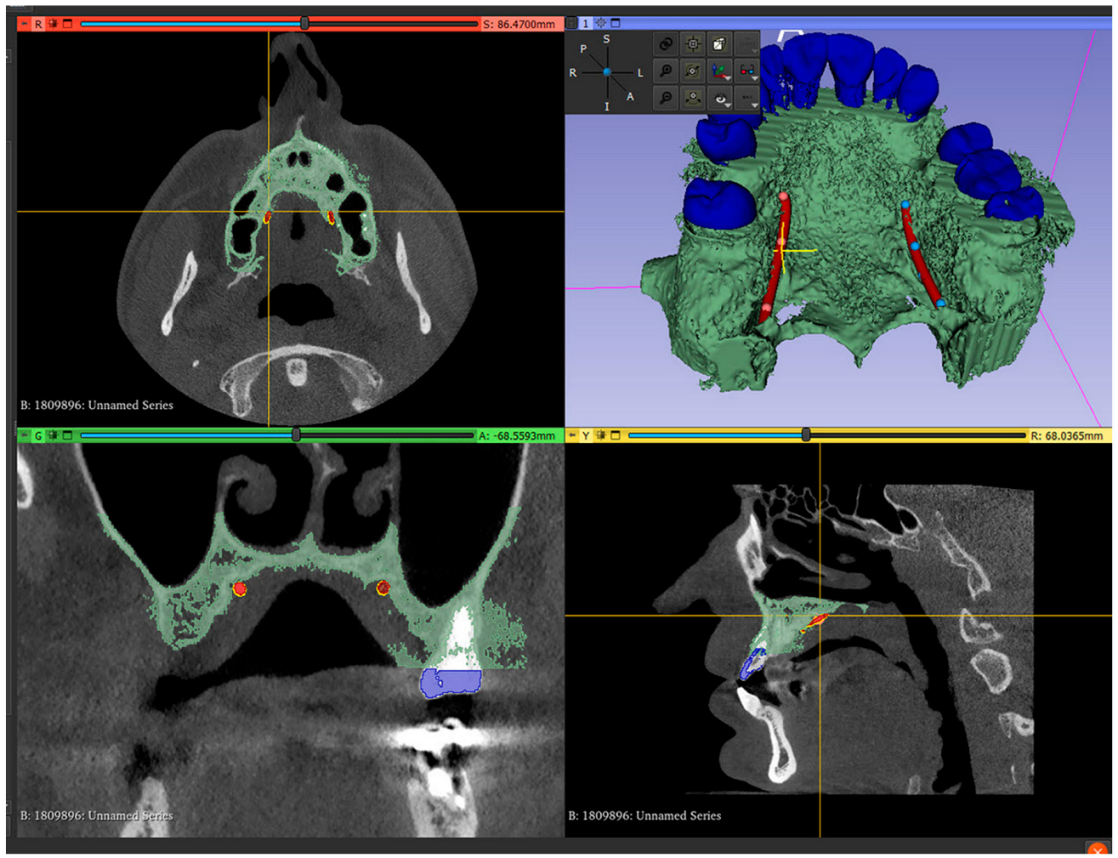The height and width of the screenshot is (858, 1118).
Task: Open the eye visibility options dropdown
Action: coord(720,98)
